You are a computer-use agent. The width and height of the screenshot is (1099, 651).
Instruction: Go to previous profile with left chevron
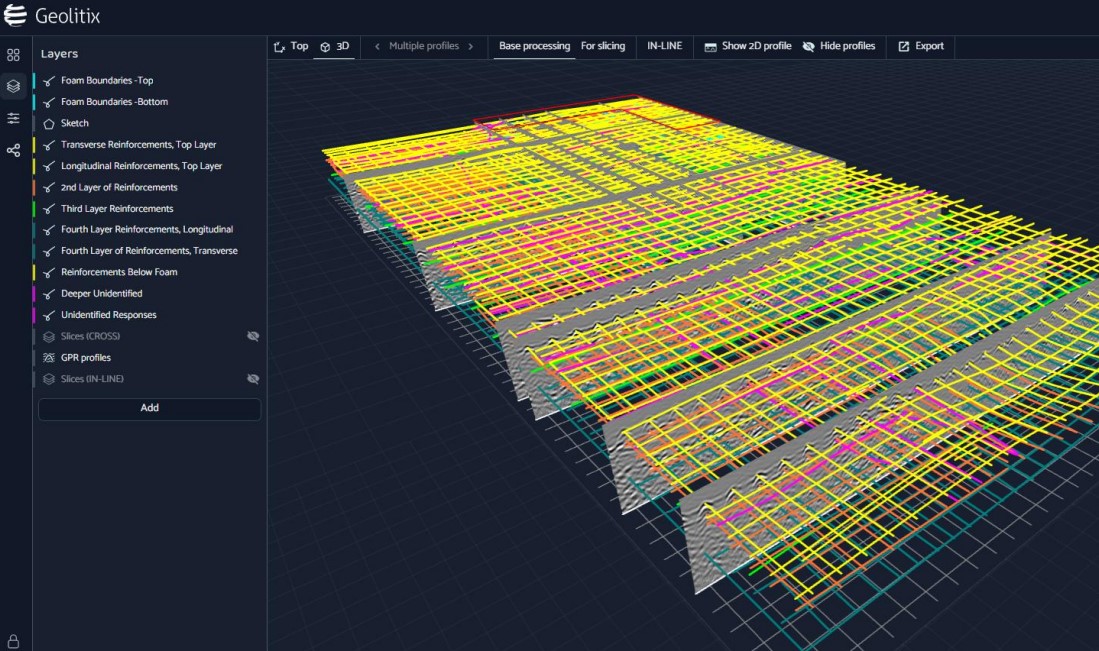point(377,46)
